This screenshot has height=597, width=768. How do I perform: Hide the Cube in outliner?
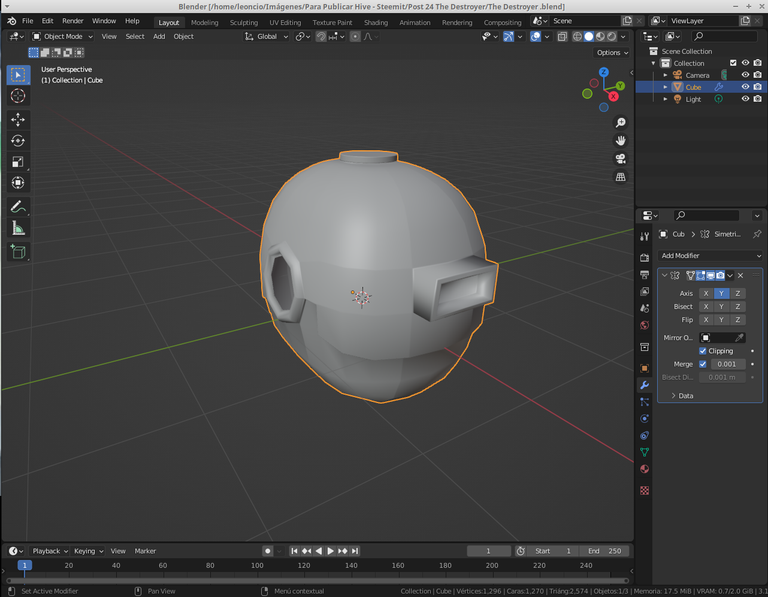(x=745, y=87)
